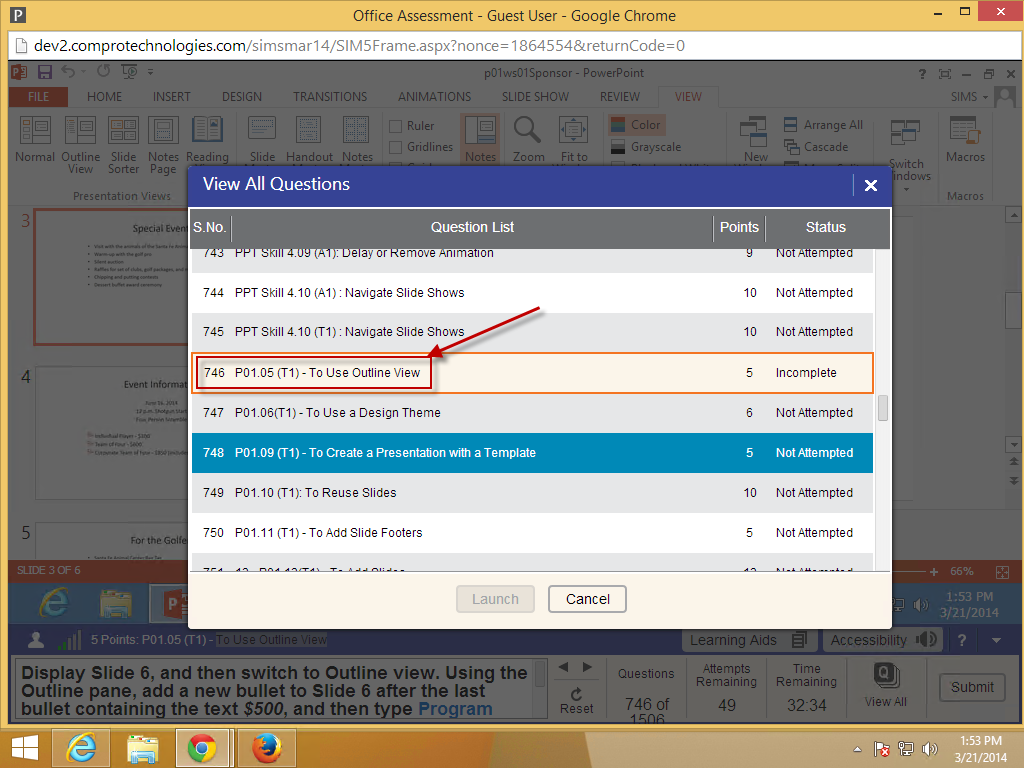This screenshot has height=768, width=1024.
Task: Open Reading View icon
Action: pos(207,140)
